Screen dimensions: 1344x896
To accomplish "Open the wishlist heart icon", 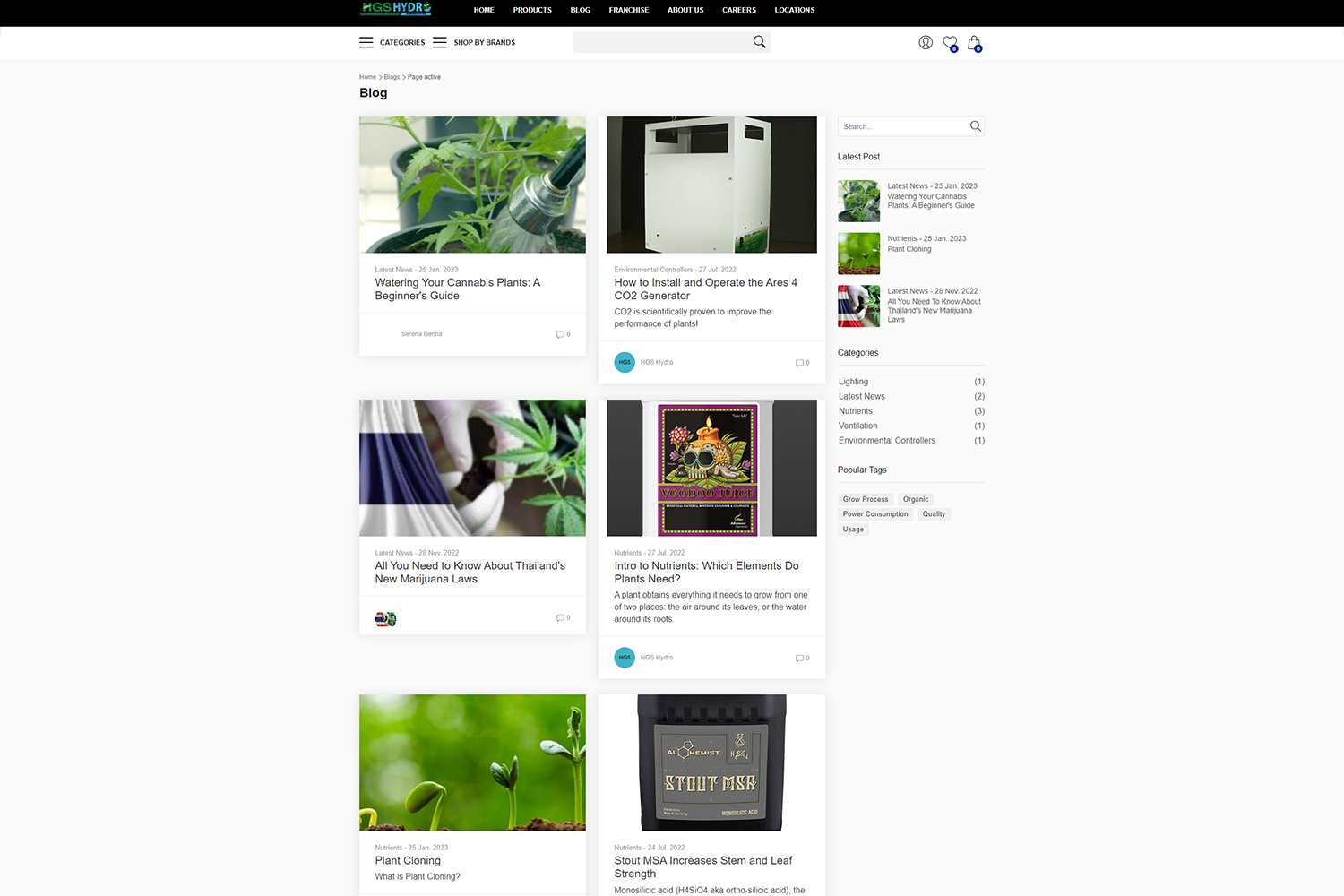I will (x=950, y=42).
